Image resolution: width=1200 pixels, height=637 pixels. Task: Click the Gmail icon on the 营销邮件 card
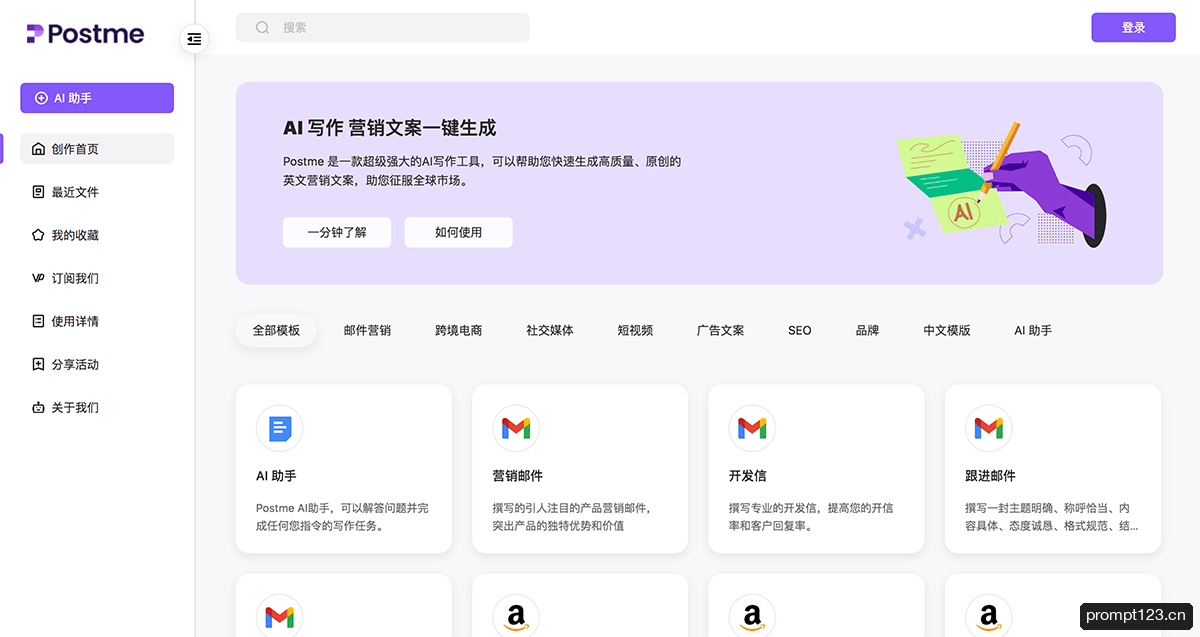516,429
